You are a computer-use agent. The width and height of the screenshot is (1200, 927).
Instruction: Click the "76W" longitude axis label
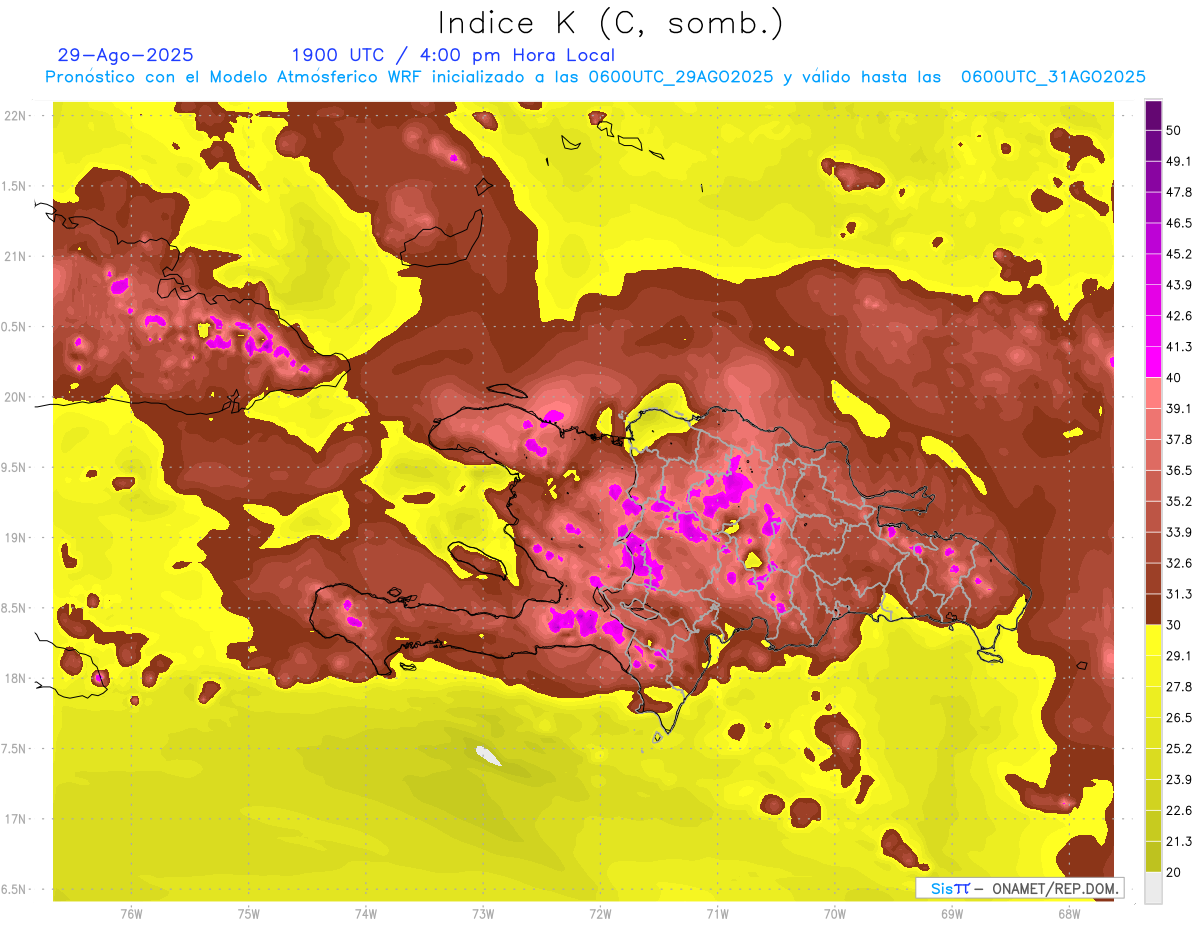[x=131, y=913]
